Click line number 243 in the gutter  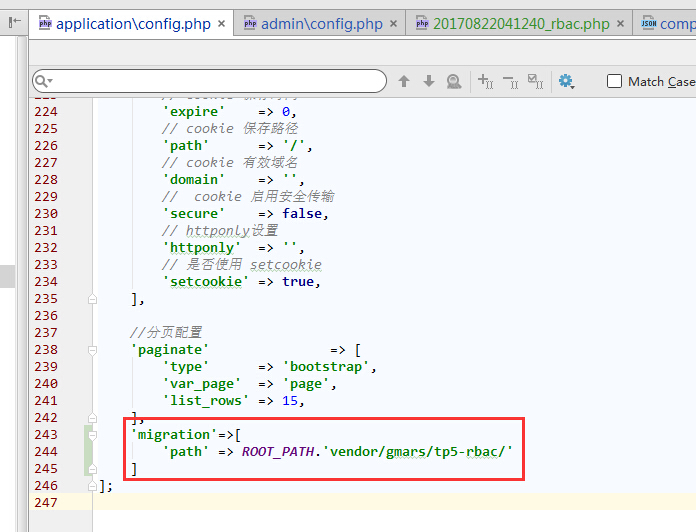pyautogui.click(x=46, y=435)
